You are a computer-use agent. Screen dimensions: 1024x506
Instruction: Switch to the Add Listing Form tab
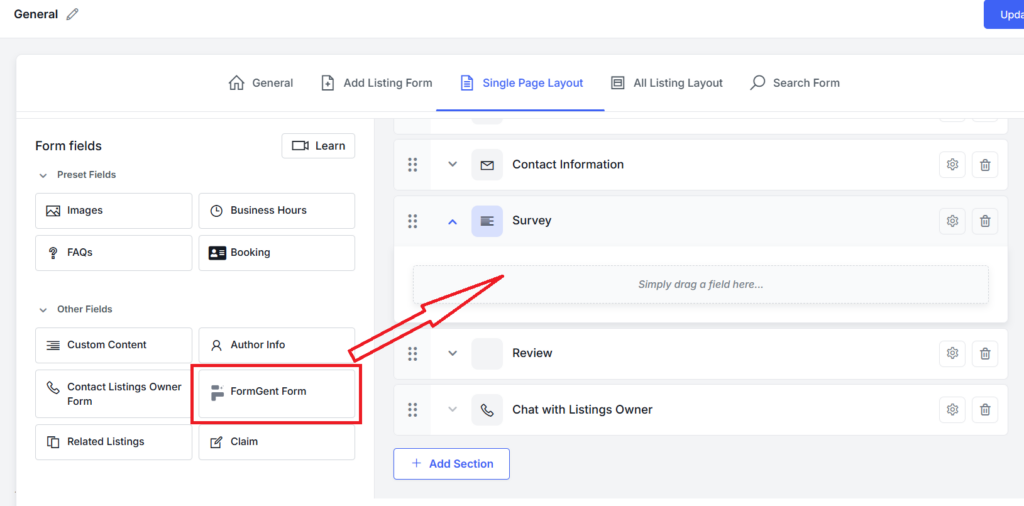[x=376, y=83]
